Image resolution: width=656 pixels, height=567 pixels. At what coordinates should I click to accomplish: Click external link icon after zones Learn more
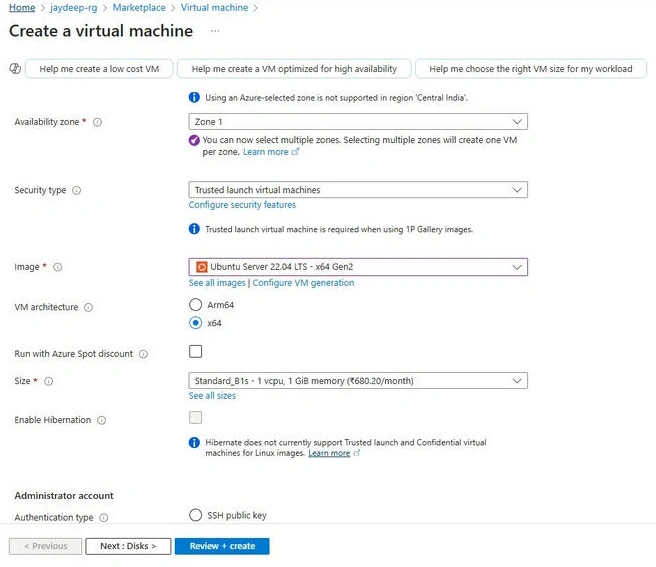[x=295, y=152]
